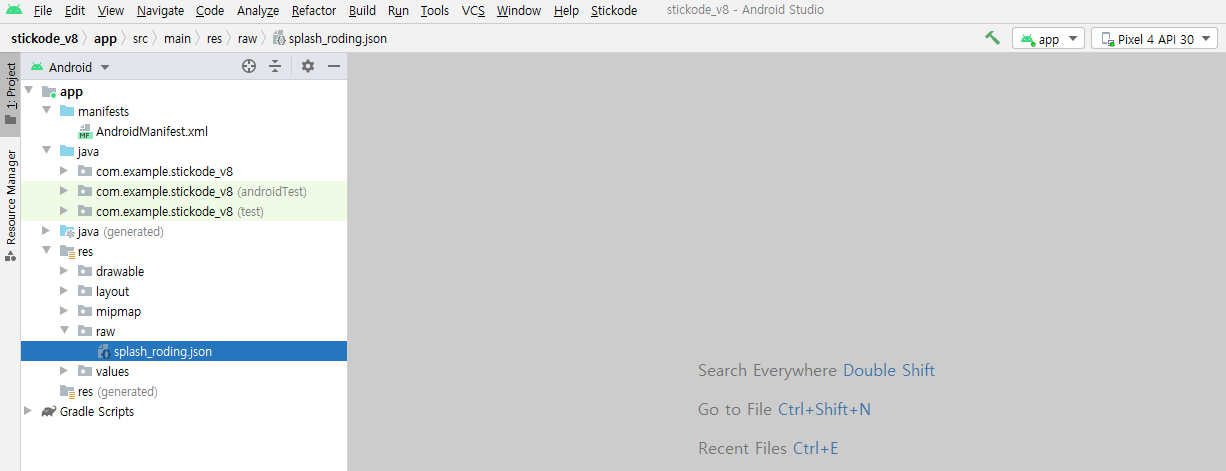Image resolution: width=1226 pixels, height=471 pixels.
Task: Select the Gradle Scripts node
Action: 97,411
